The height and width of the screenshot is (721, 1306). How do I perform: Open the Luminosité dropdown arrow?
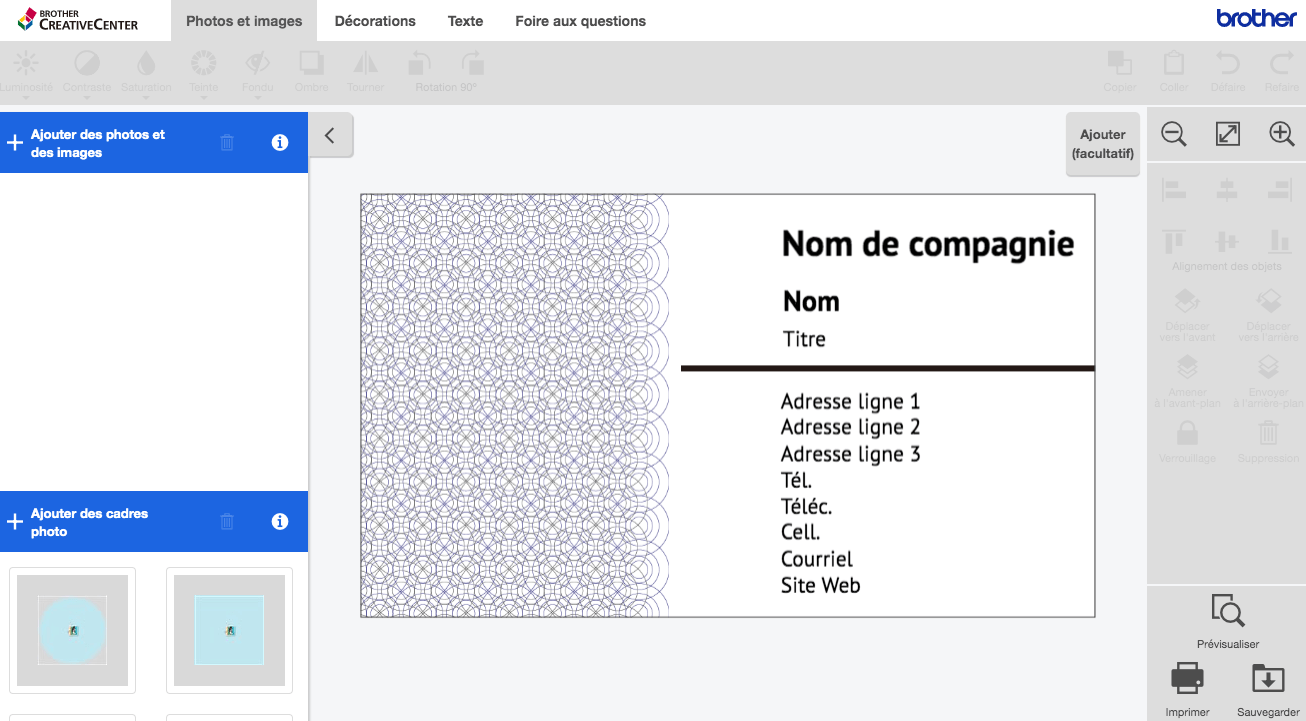click(x=27, y=97)
